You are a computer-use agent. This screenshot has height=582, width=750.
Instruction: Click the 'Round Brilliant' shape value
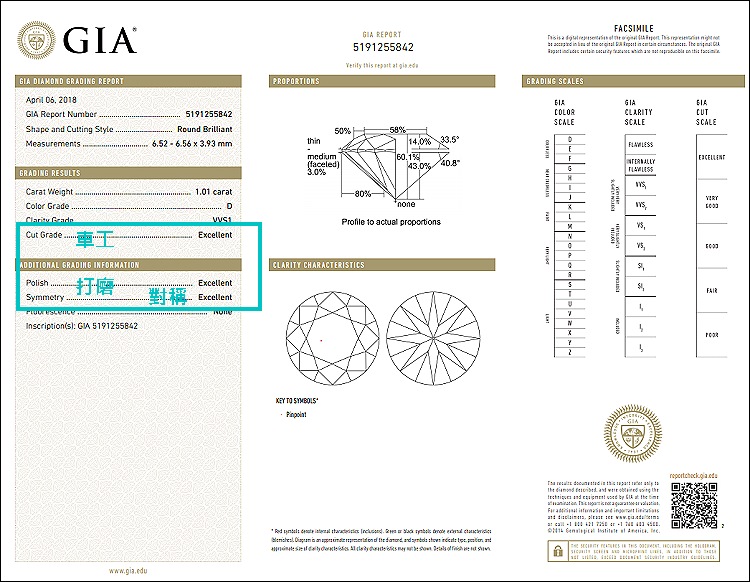coord(205,129)
